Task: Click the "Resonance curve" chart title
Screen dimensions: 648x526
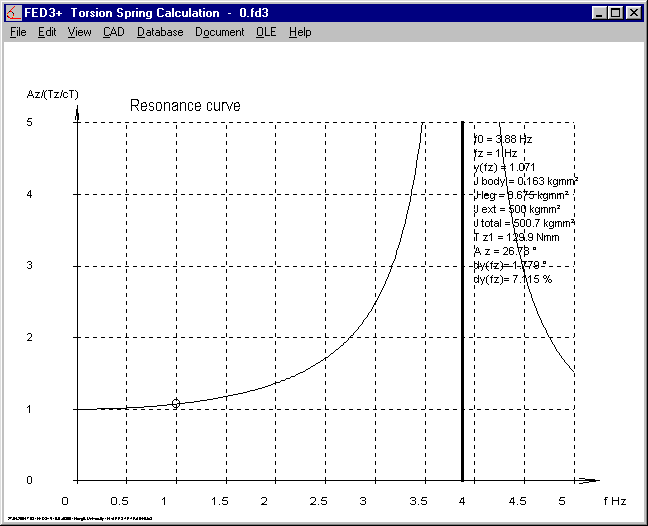Action: 186,106
